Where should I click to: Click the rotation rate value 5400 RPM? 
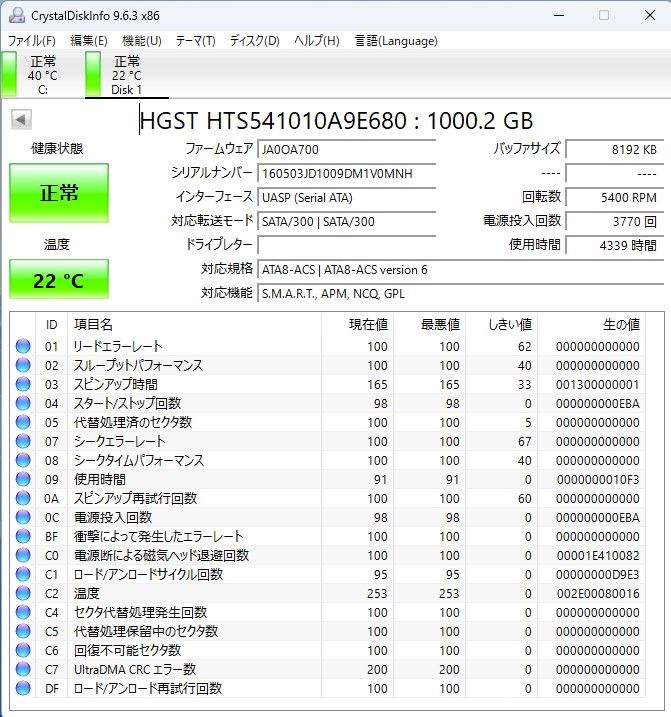[x=615, y=198]
